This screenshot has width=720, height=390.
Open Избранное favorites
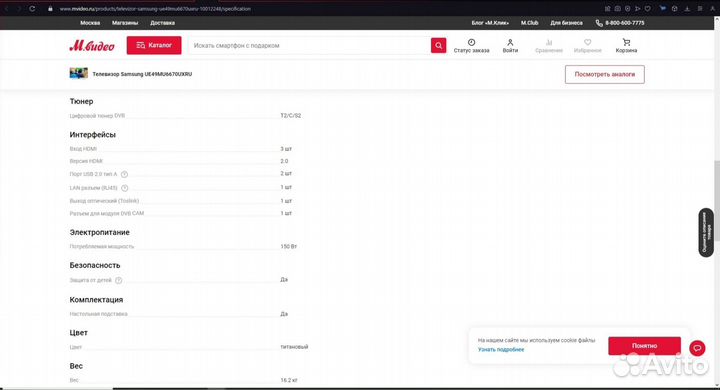pos(587,46)
